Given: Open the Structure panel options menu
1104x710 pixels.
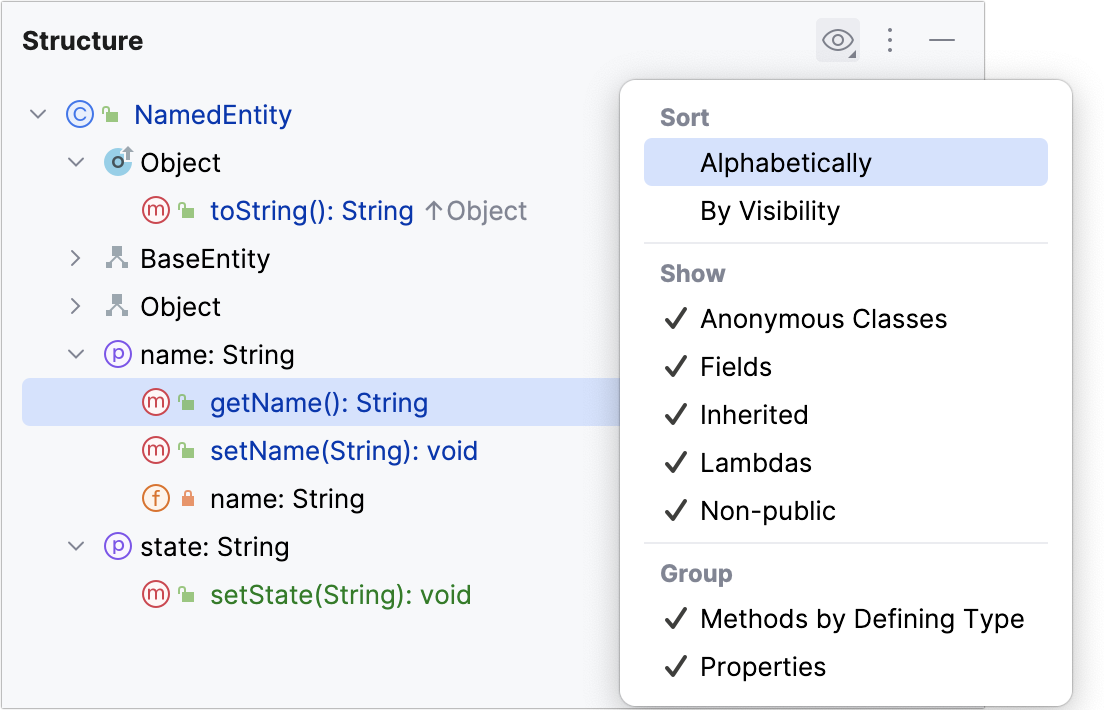Looking at the screenshot, I should 889,40.
